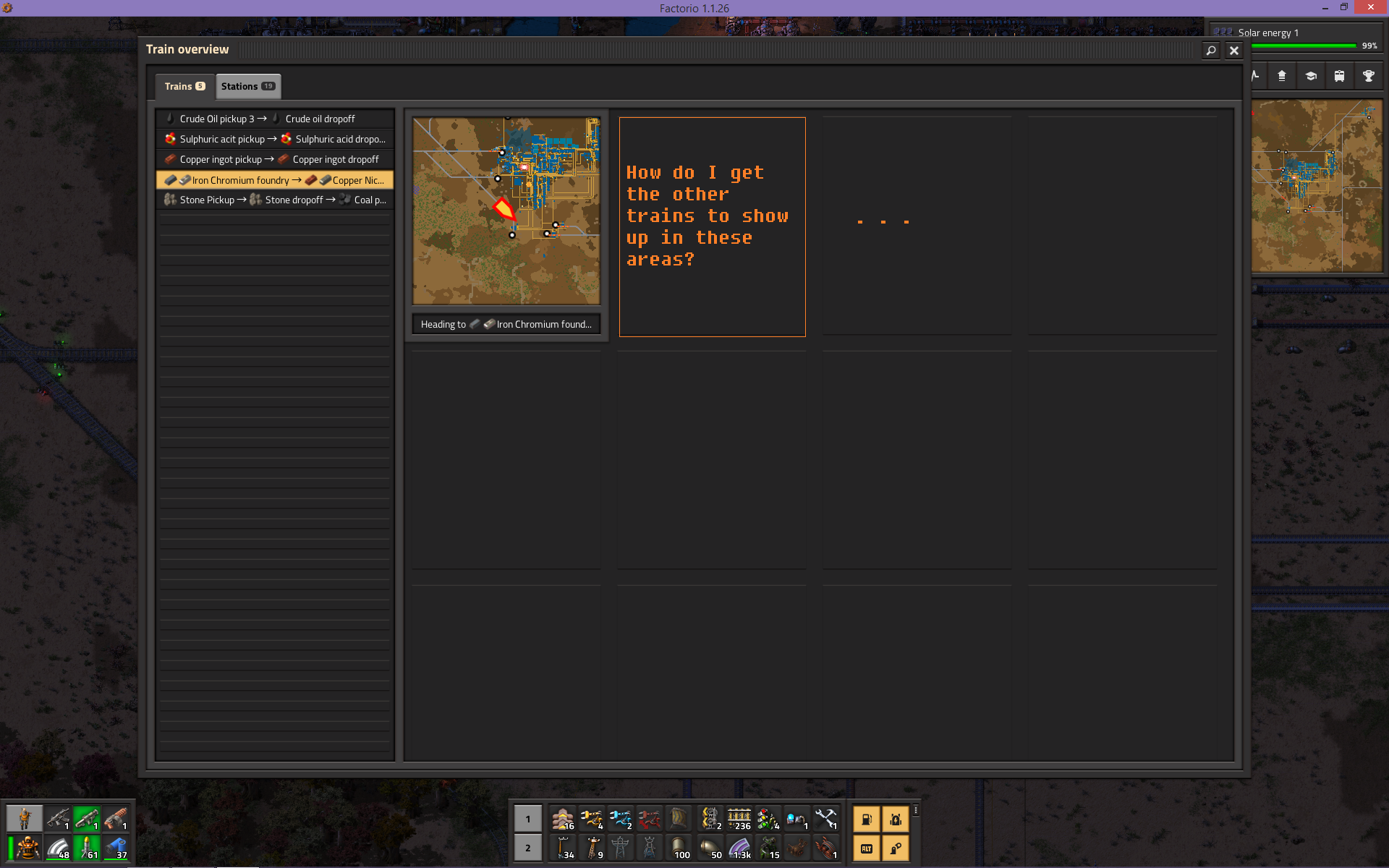Open the orange power armor slot
This screenshot has height=868, width=1389.
click(x=25, y=847)
